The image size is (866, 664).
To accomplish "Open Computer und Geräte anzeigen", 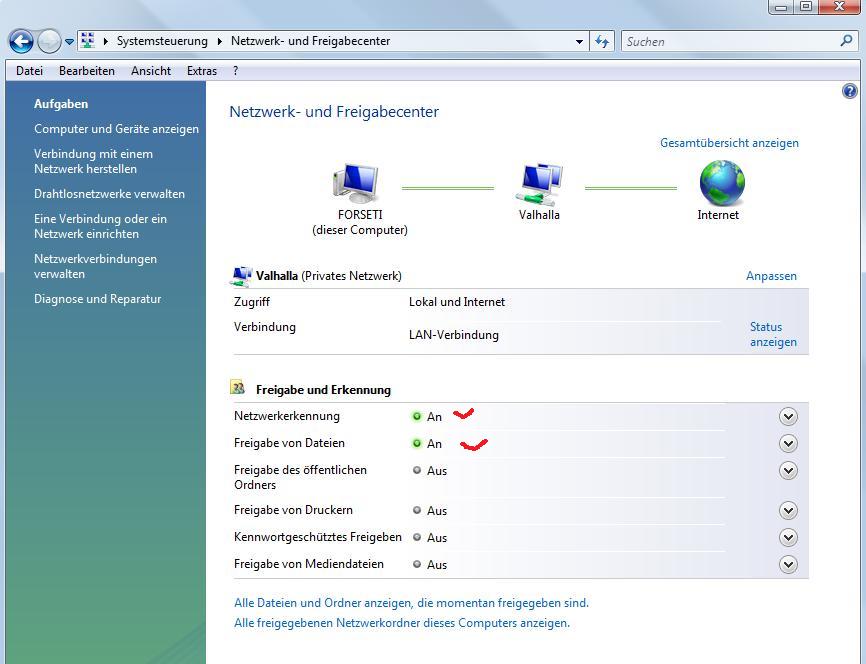I will click(116, 129).
